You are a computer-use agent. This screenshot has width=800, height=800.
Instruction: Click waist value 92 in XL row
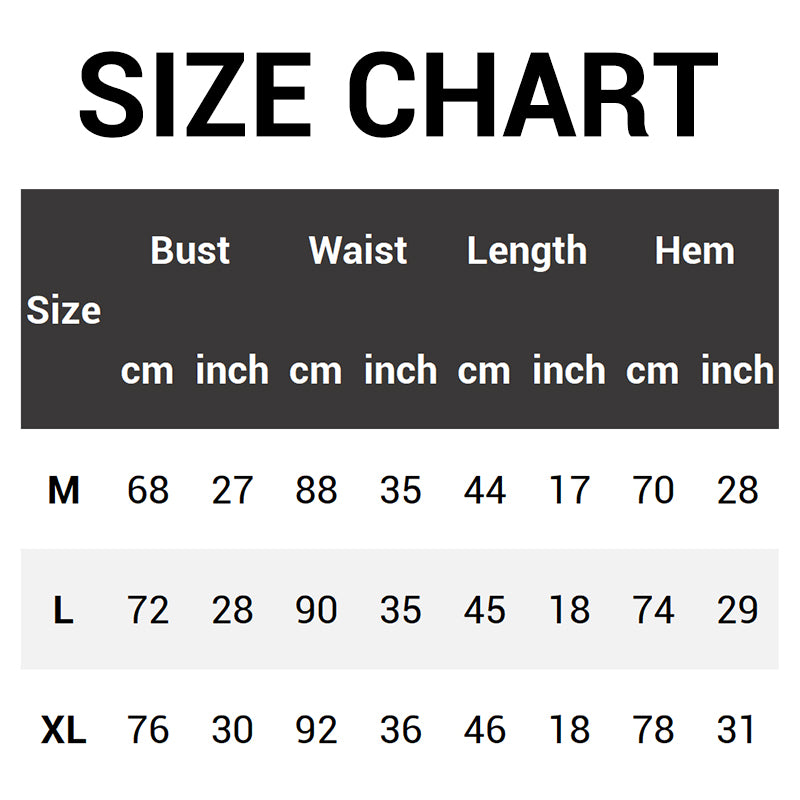pos(316,730)
